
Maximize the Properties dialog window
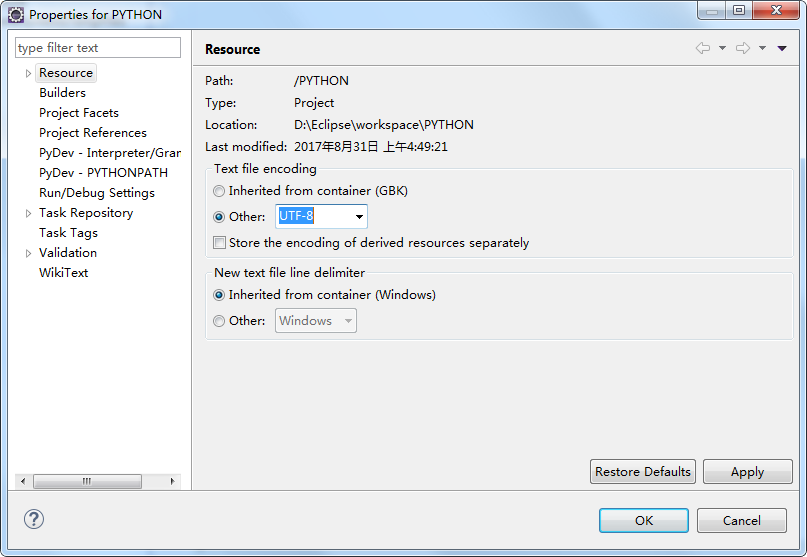click(739, 10)
